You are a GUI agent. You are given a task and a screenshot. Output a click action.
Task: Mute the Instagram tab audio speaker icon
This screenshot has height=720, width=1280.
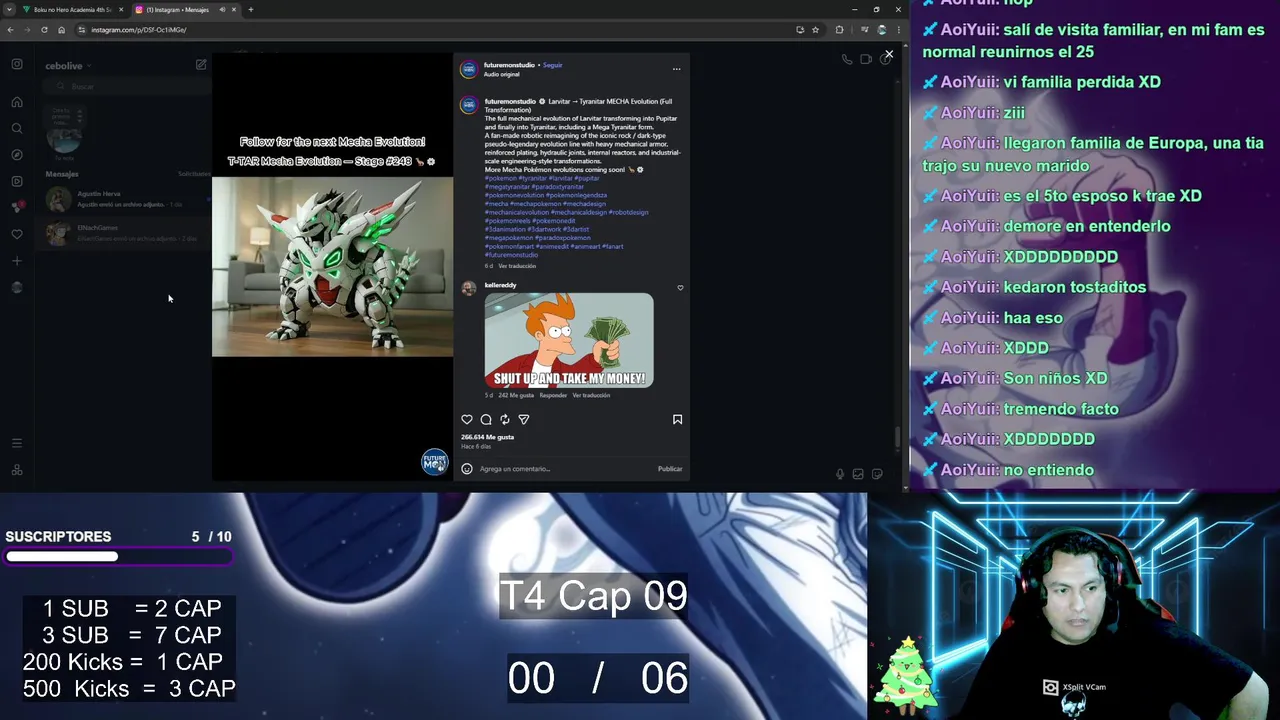click(x=222, y=10)
